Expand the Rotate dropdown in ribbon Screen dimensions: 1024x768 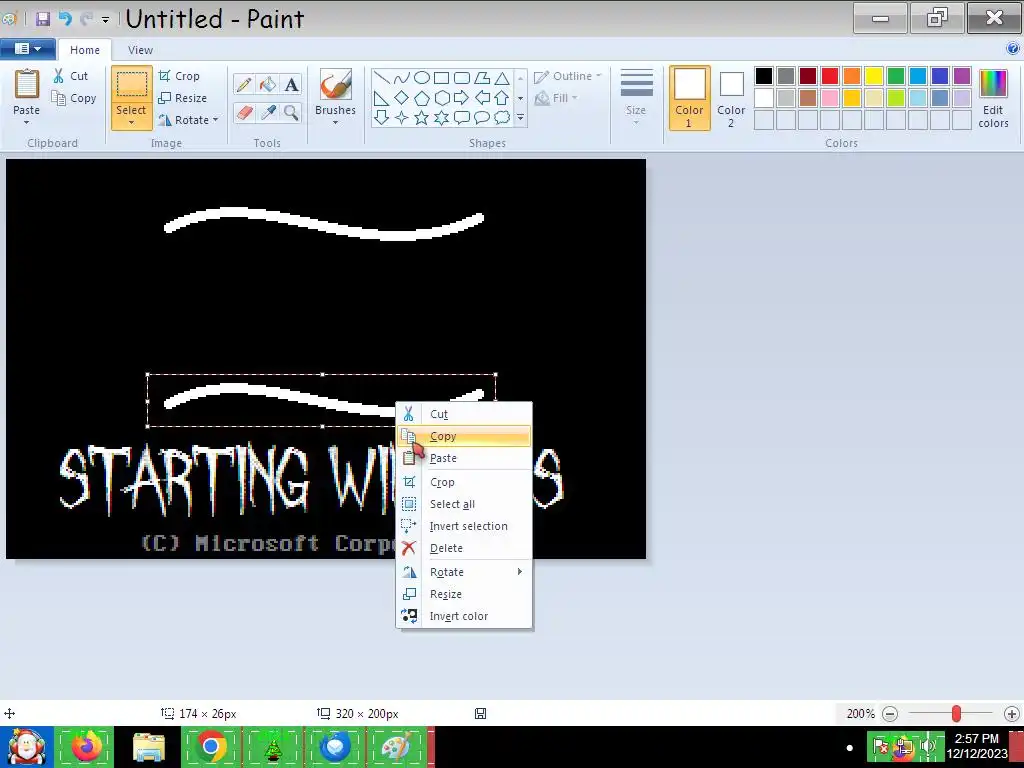216,120
